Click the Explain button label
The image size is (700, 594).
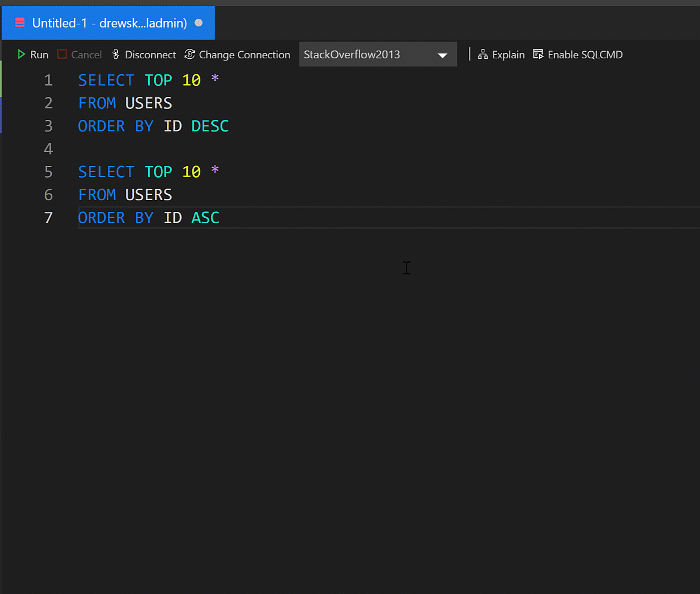click(x=508, y=55)
